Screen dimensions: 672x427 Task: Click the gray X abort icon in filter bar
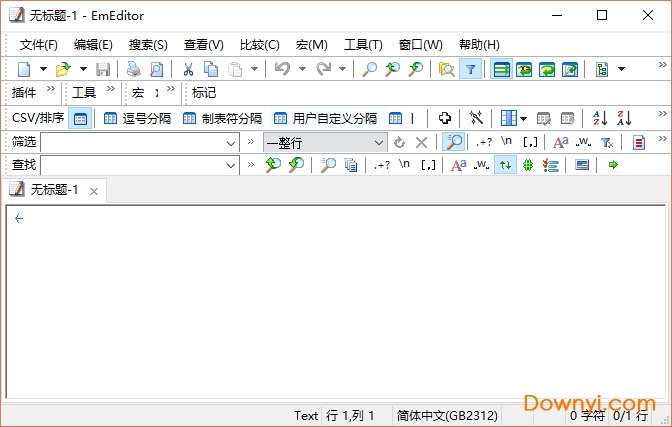click(422, 142)
